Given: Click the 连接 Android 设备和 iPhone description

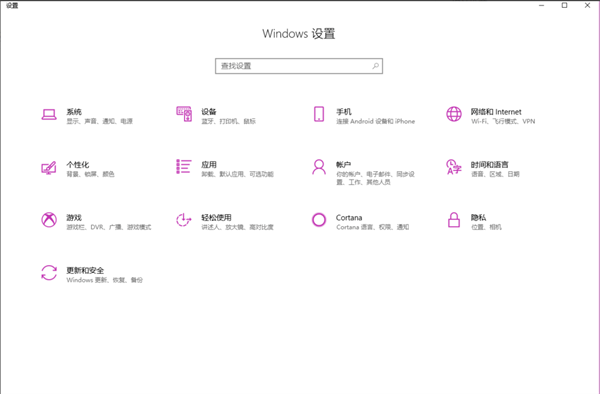Looking at the screenshot, I should click(375, 121).
